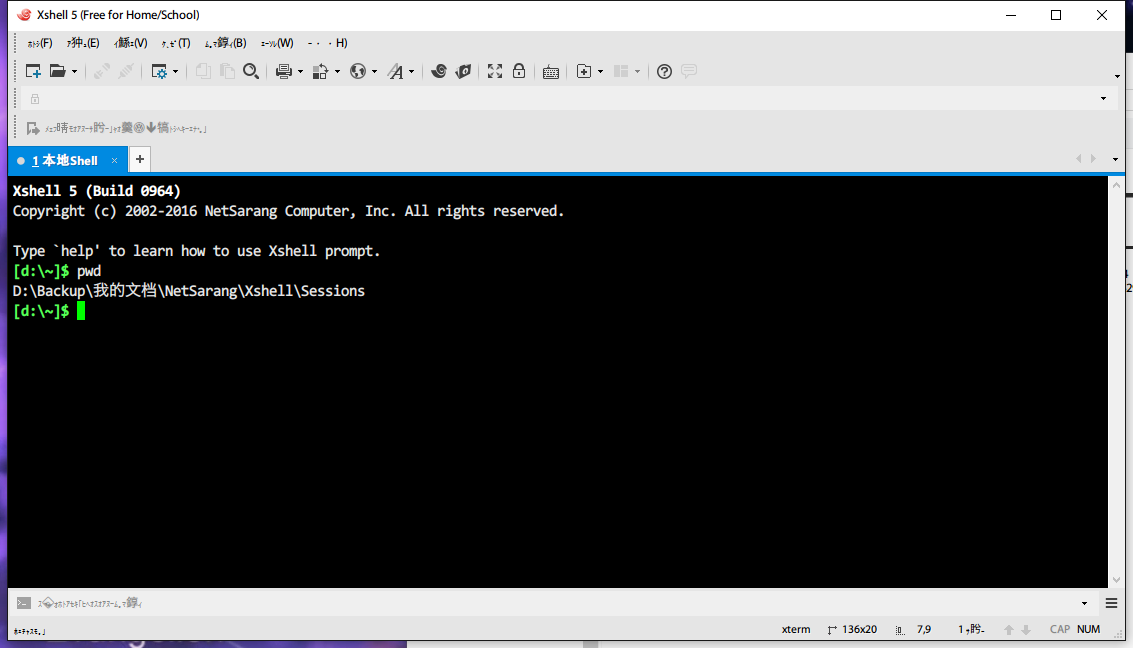Expand the font 'A' dropdown arrow
Viewport: 1133px width, 648px height.
pyautogui.click(x=411, y=71)
